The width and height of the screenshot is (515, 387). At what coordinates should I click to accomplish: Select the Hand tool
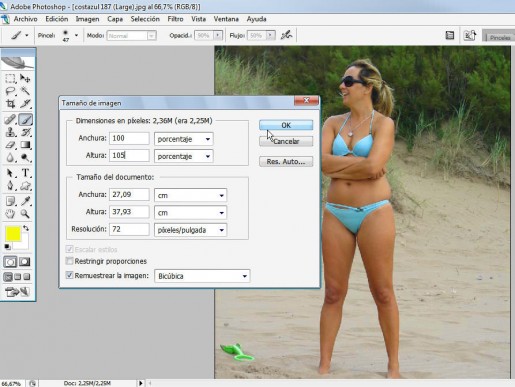[10, 214]
